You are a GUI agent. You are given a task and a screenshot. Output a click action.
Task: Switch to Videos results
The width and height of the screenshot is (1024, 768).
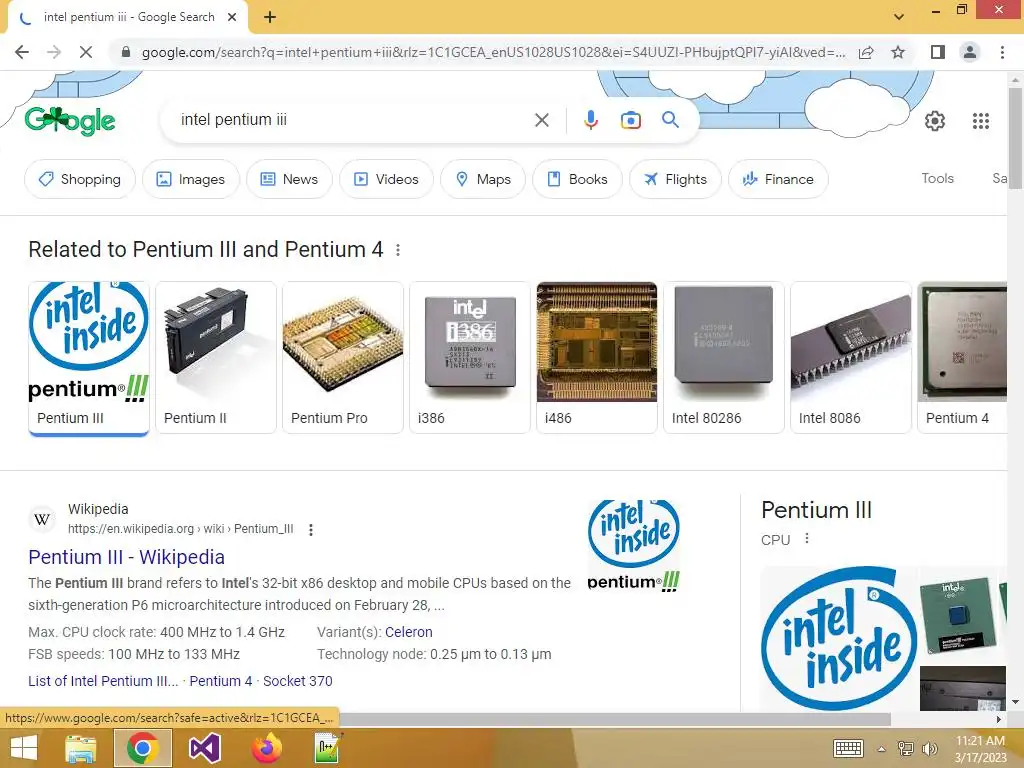click(x=386, y=179)
